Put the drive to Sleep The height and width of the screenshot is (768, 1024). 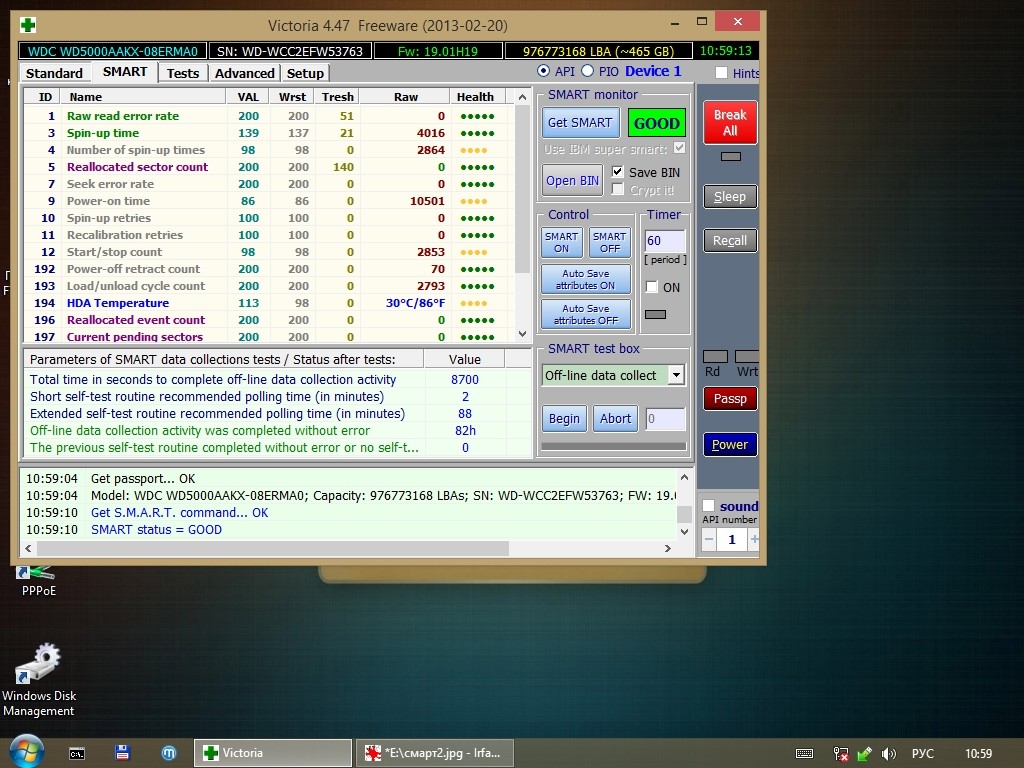pos(730,197)
